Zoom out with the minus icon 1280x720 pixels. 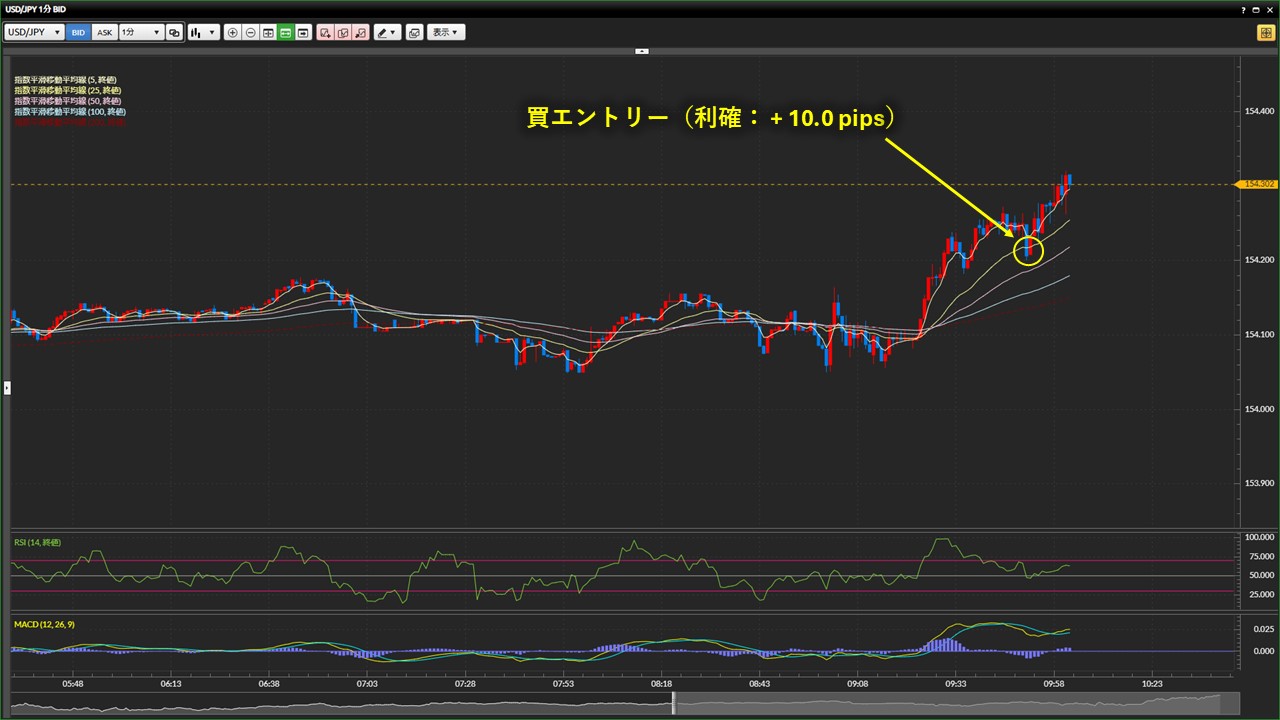[x=250, y=32]
